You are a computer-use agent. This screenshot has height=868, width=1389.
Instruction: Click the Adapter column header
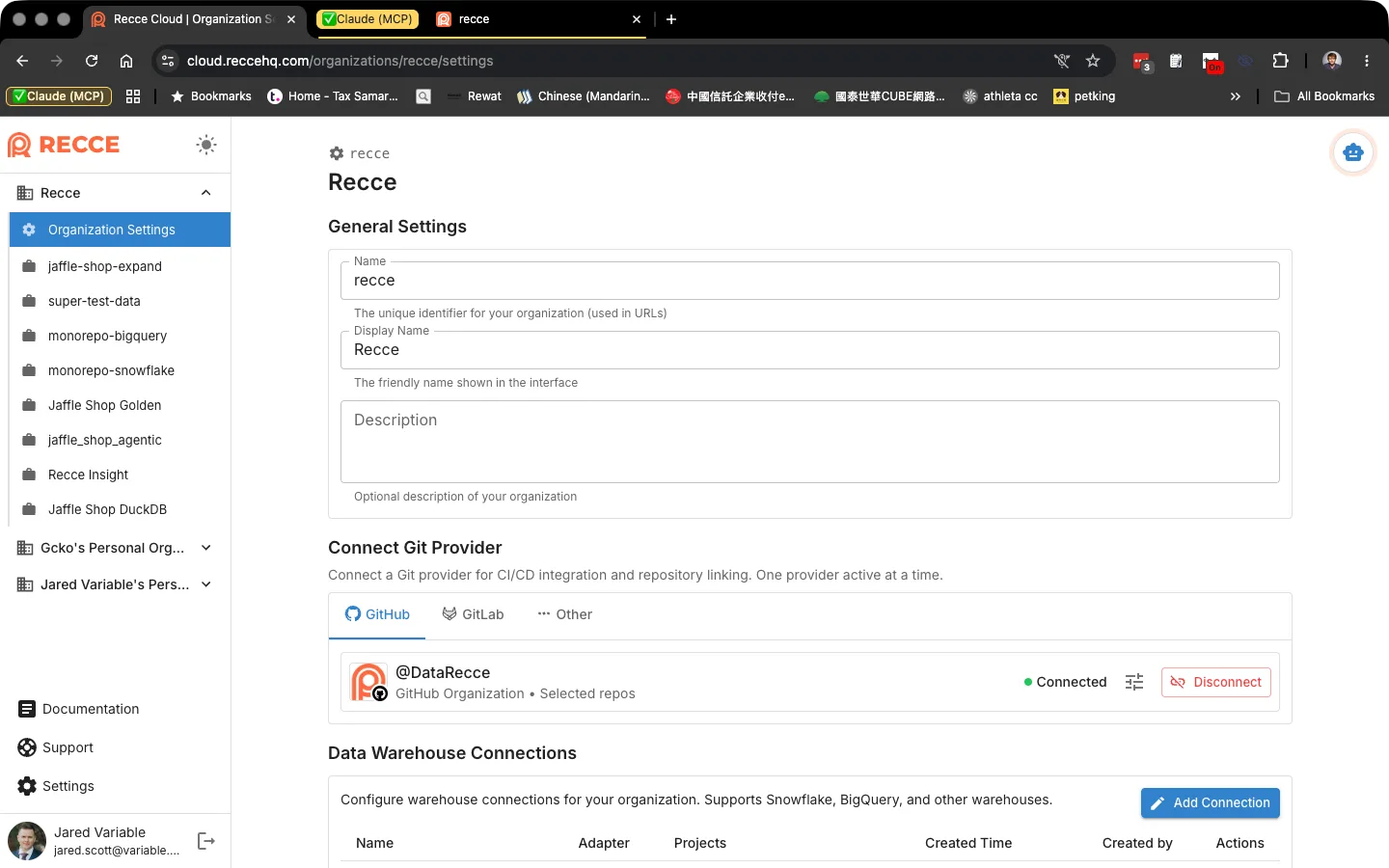pos(604,843)
